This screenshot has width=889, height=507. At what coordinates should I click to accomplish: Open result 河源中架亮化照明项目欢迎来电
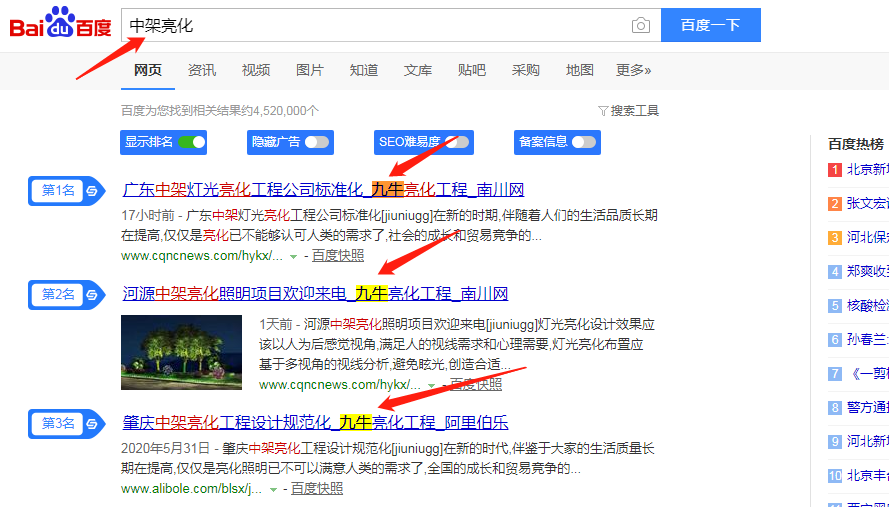click(x=315, y=293)
